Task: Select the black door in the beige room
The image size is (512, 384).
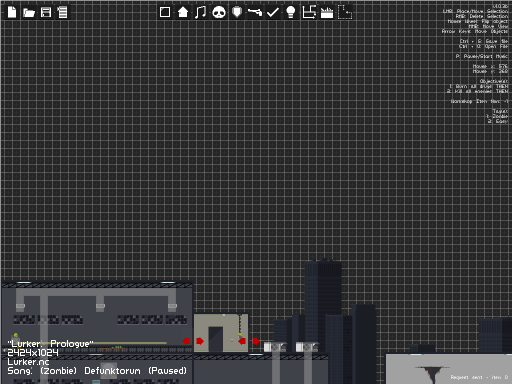Action: click(216, 339)
